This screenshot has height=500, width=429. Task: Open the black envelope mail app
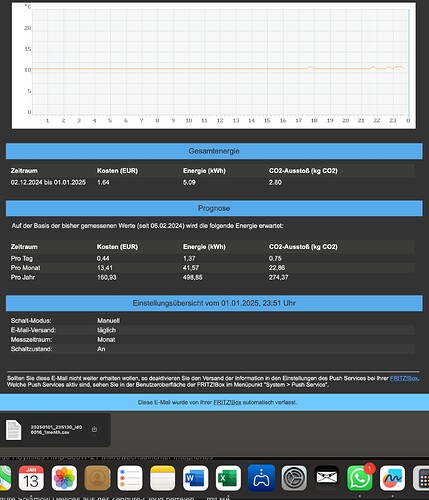327,478
